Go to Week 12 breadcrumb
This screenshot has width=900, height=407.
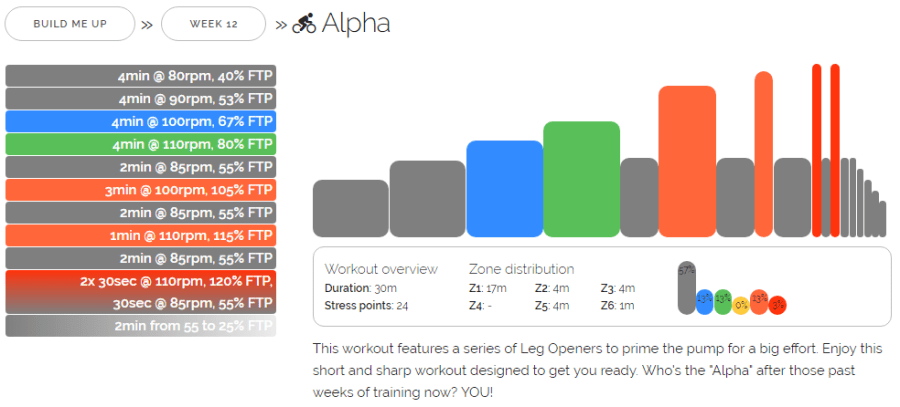point(213,24)
